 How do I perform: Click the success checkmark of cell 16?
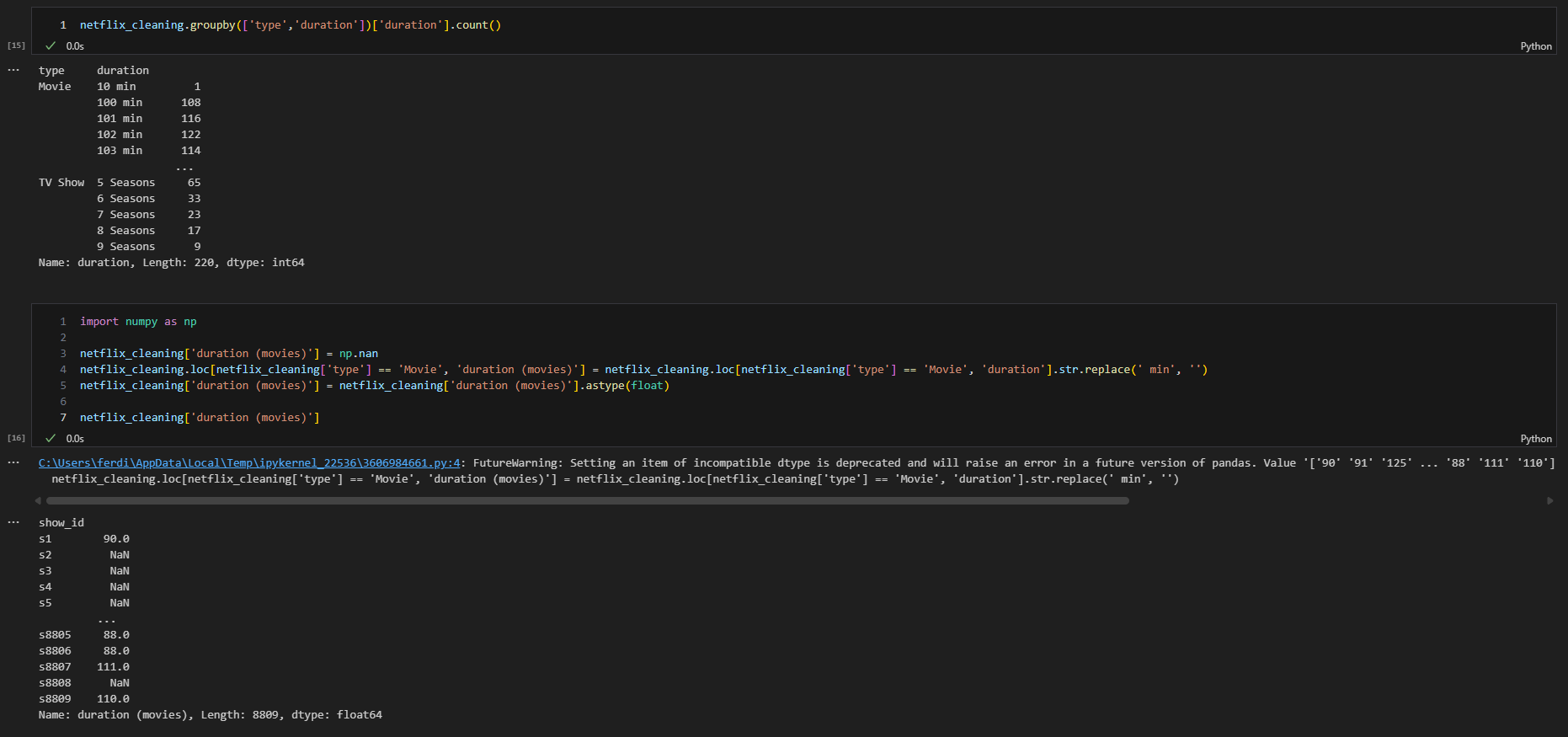[x=51, y=439]
